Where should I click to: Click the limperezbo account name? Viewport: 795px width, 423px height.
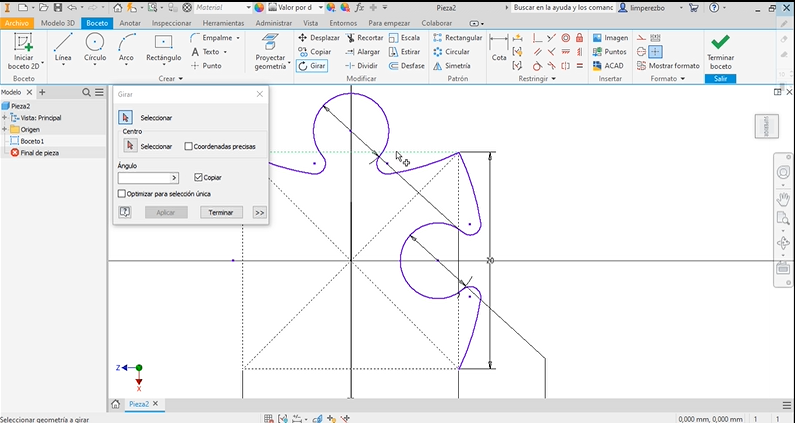(x=647, y=8)
